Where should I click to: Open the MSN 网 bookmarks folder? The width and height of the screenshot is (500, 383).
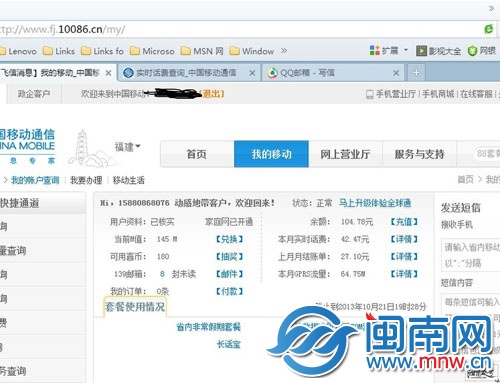202,51
